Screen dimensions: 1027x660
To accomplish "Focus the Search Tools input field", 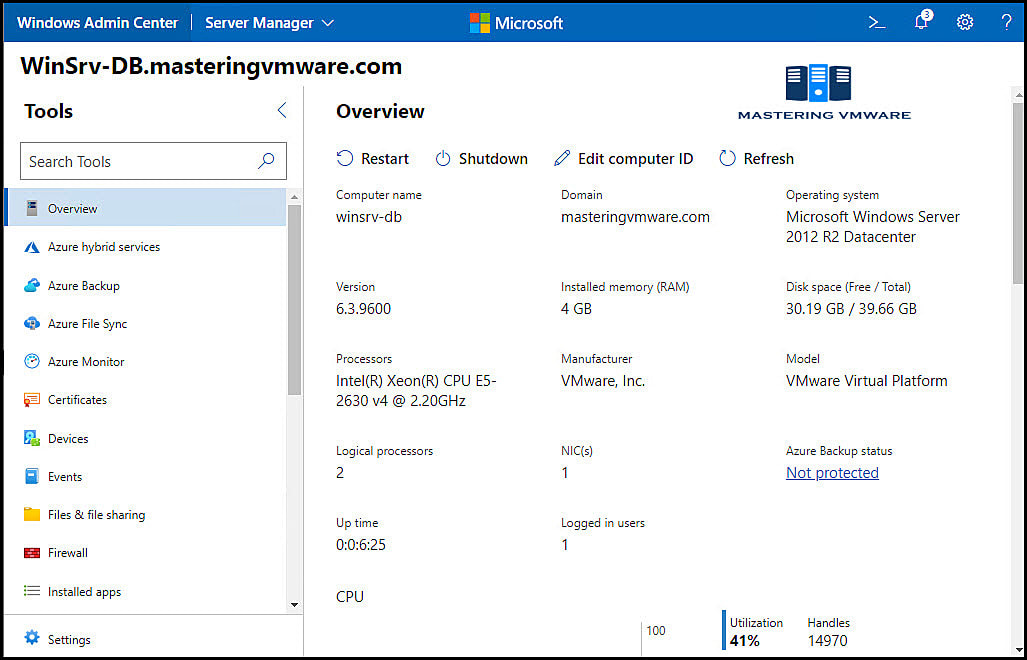I will coord(153,161).
